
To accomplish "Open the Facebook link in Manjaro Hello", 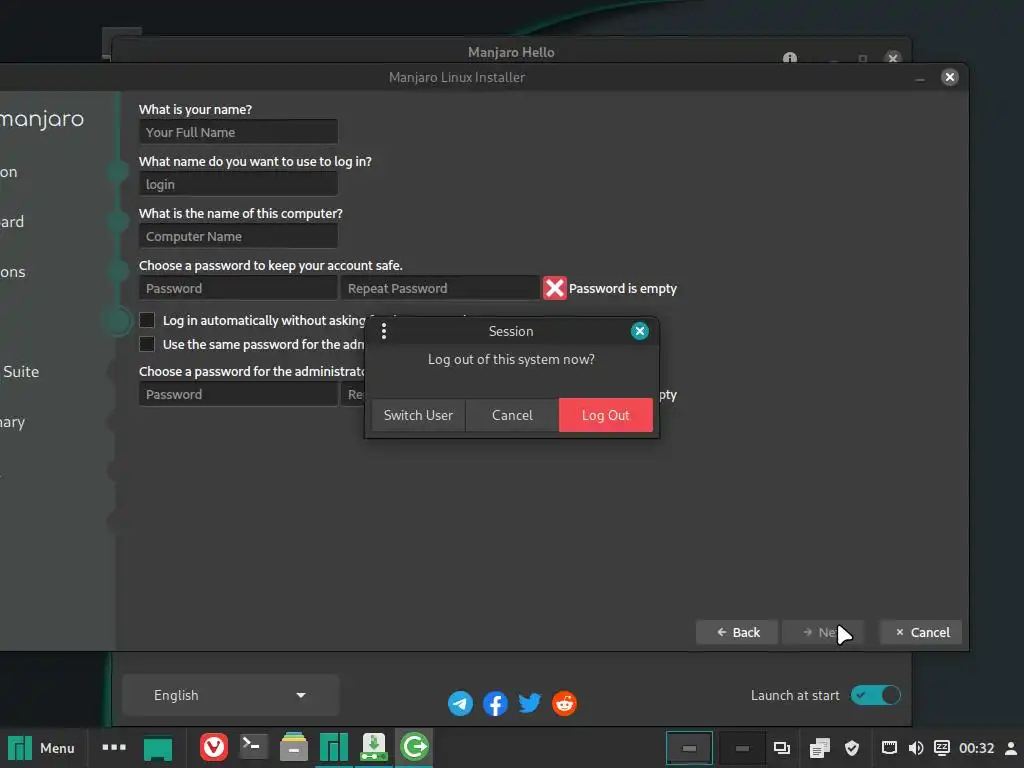I will click(495, 703).
